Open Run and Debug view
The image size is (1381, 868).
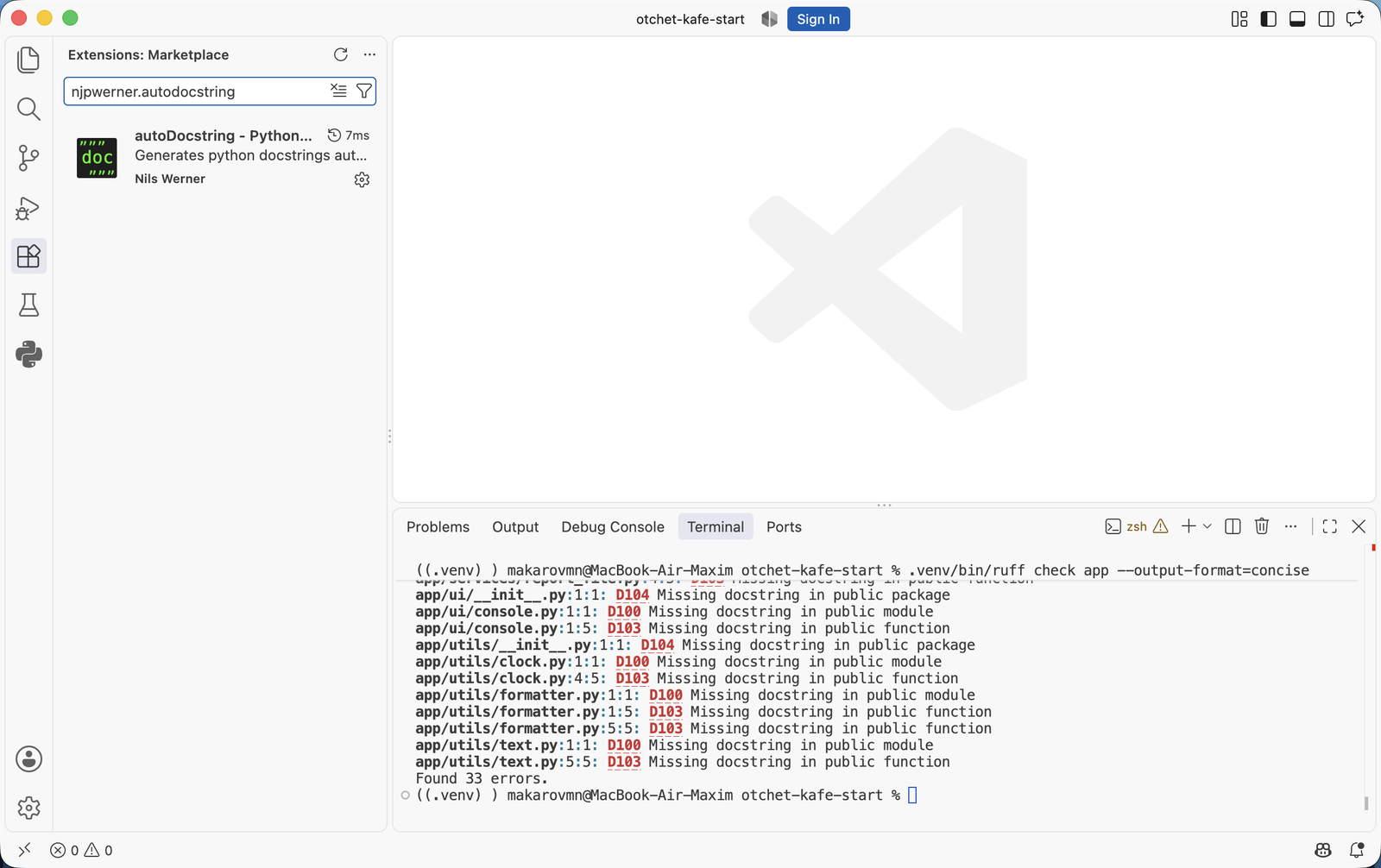(28, 208)
